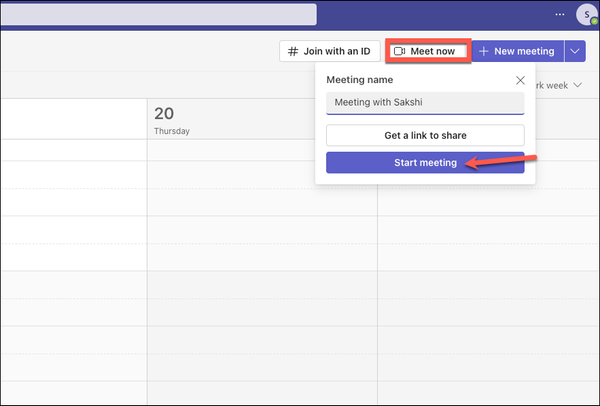Screen dimensions: 600x406
Task: Click the plus icon on New meeting
Action: [483, 51]
